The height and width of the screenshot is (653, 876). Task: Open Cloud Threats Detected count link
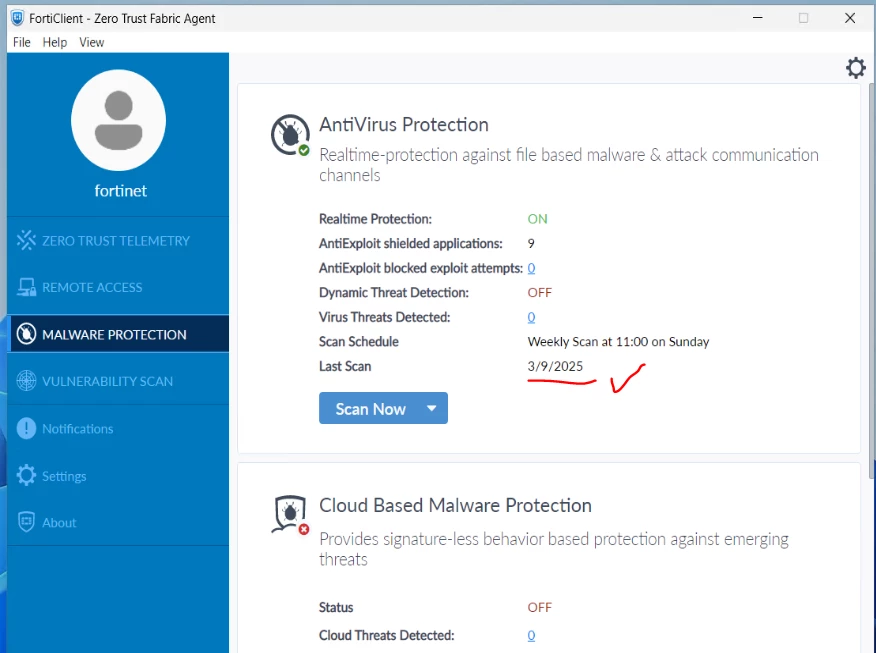531,635
